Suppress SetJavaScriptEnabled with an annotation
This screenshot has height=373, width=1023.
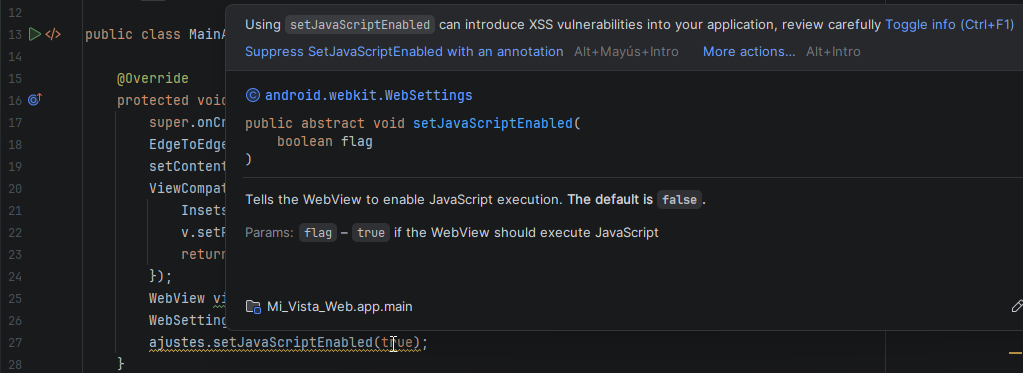(x=404, y=52)
